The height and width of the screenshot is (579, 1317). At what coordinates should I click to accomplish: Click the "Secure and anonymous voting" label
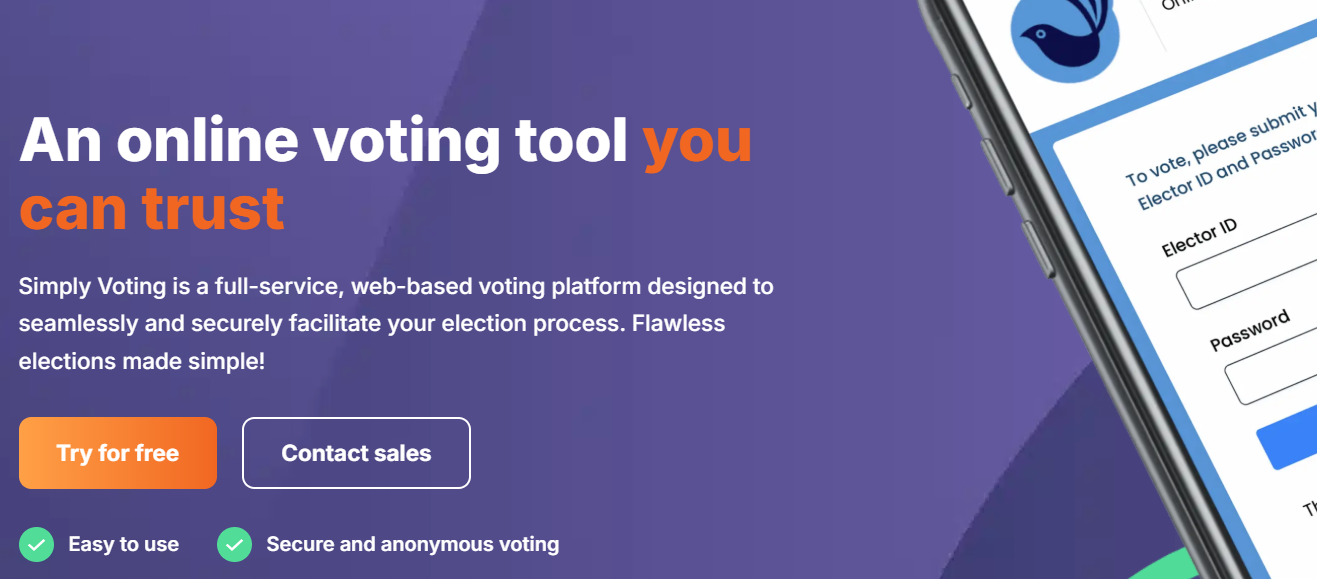pos(412,544)
